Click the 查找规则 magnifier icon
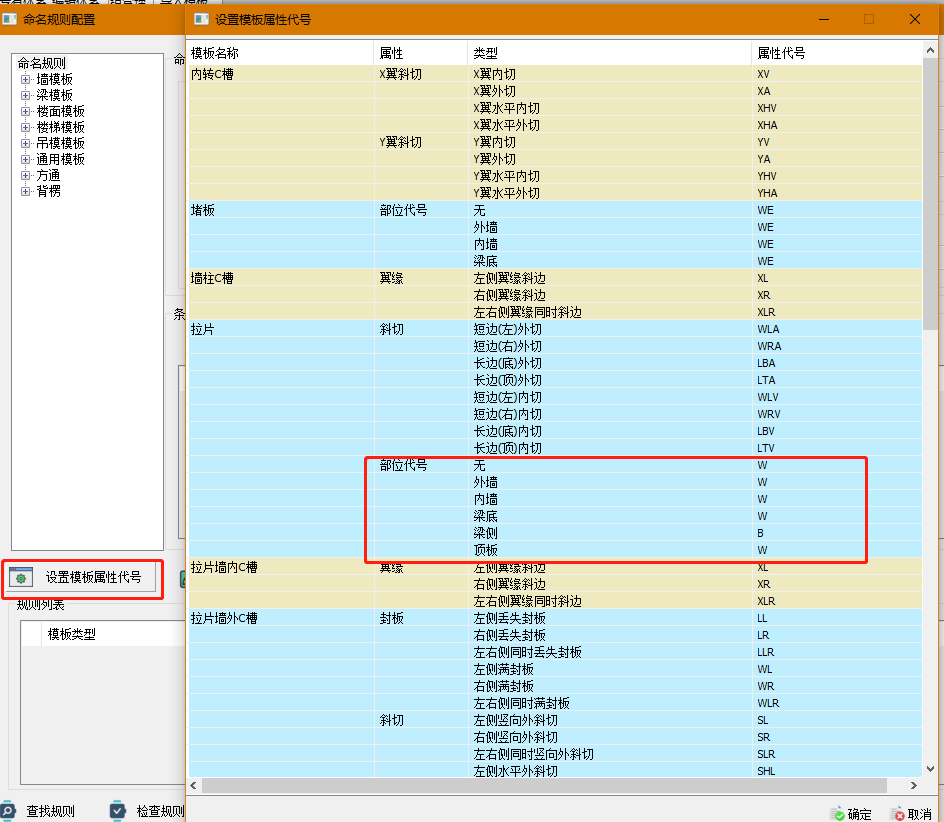The height and width of the screenshot is (822, 944). tap(8, 811)
